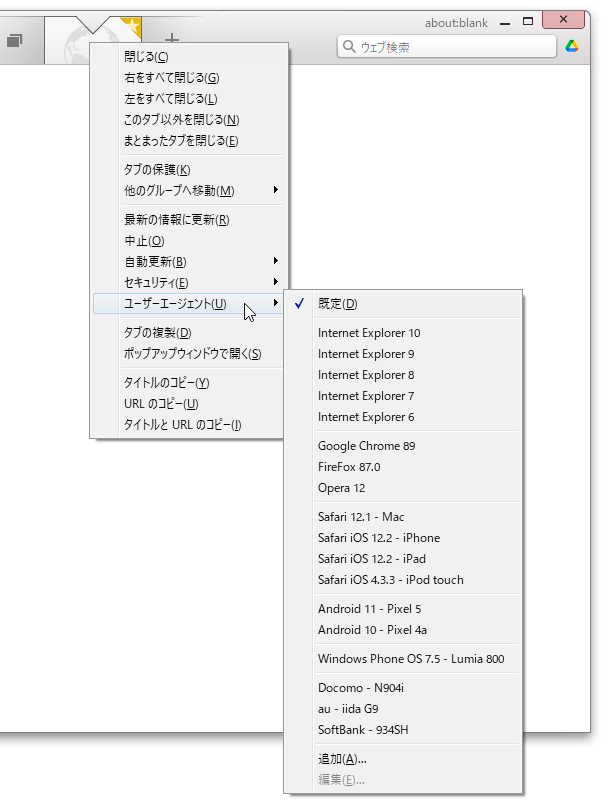Click 最新の情報に更新(R)
Screen dimensions: 604x806
coord(188,219)
